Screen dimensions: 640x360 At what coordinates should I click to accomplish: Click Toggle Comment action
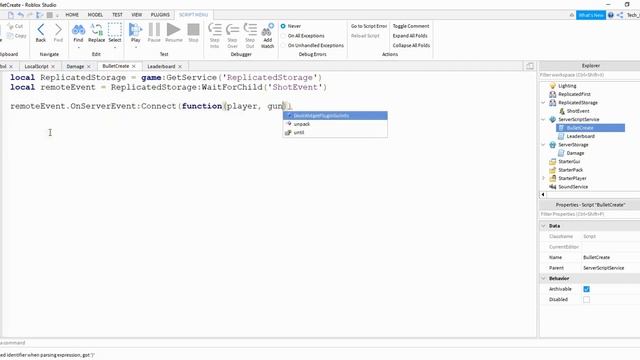tap(411, 26)
